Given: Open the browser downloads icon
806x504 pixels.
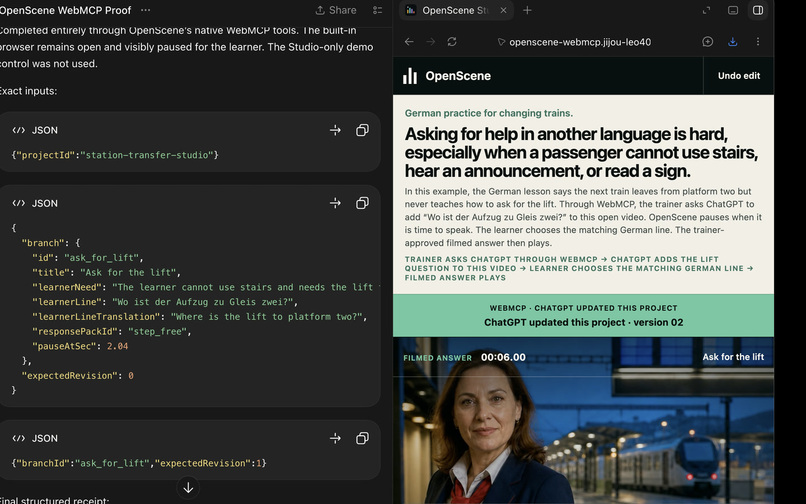Looking at the screenshot, I should (732, 42).
